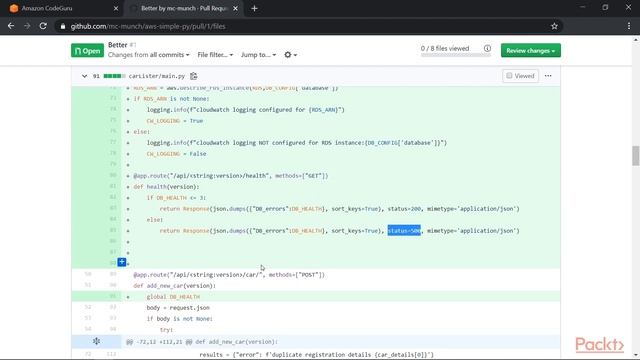
Task: Click the green Open status badge
Action: (x=87, y=51)
